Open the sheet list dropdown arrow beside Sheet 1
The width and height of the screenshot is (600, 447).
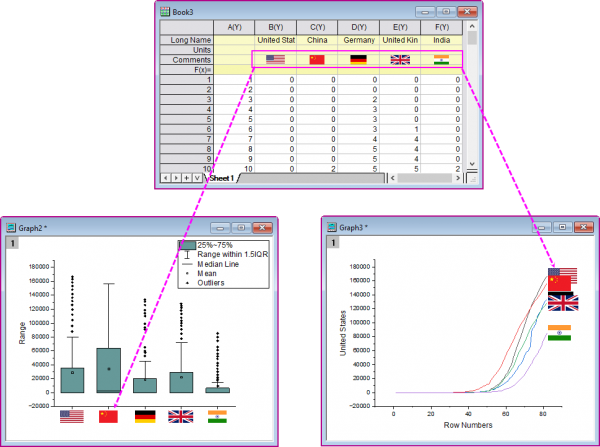coord(196,178)
